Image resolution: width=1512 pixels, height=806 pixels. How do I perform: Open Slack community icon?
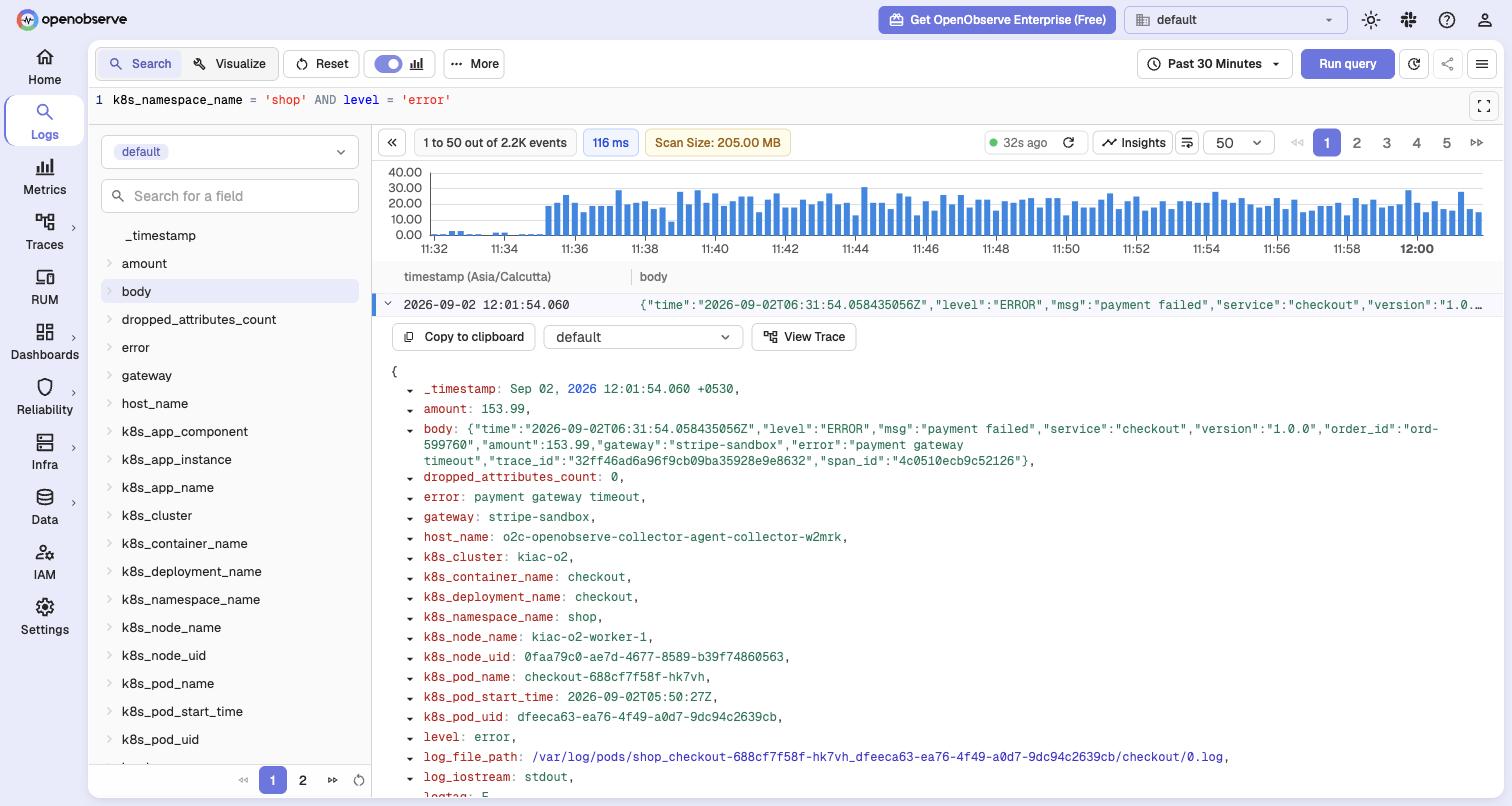[1409, 20]
